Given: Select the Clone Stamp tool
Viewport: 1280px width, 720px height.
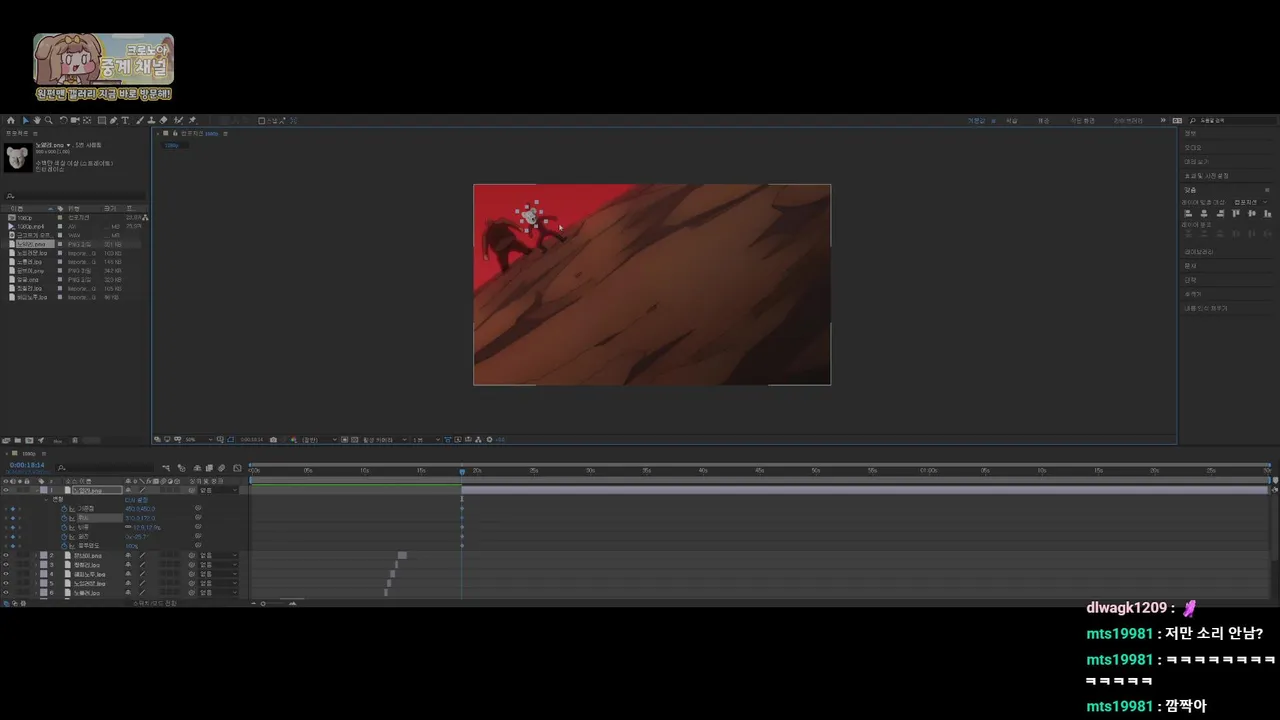Looking at the screenshot, I should click(151, 120).
